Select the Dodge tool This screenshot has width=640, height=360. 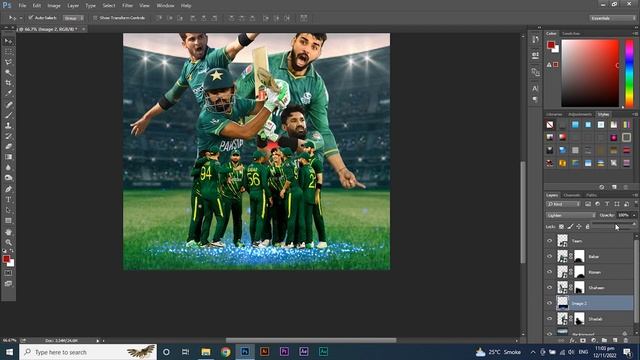pos(8,178)
